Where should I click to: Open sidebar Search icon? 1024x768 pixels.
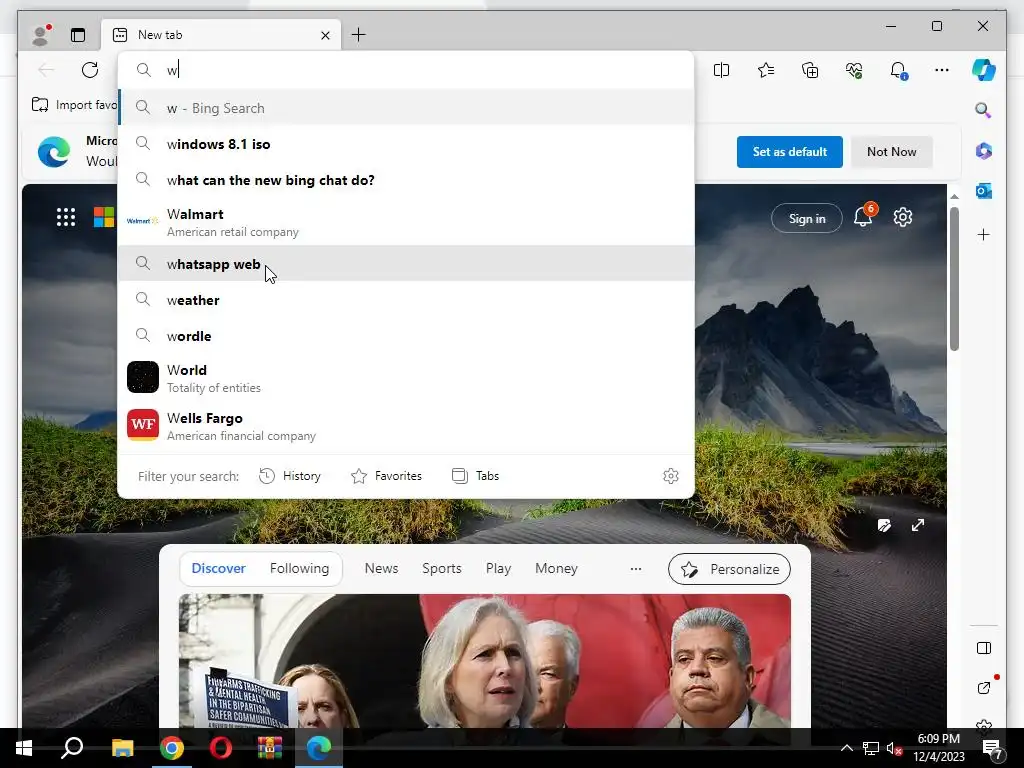(x=983, y=110)
